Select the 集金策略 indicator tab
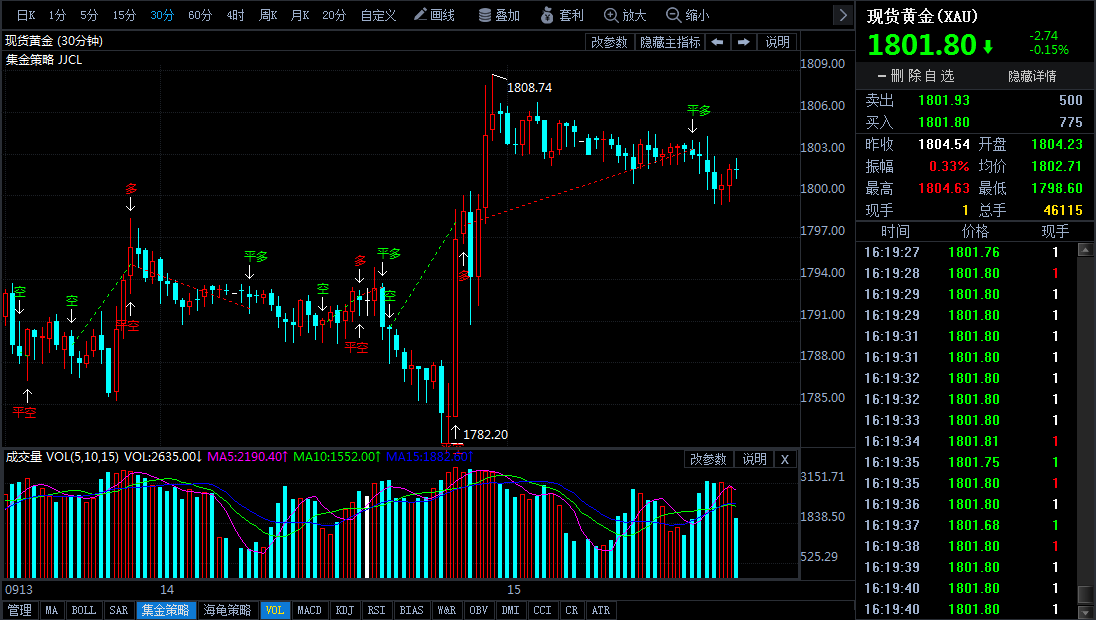 pos(166,610)
